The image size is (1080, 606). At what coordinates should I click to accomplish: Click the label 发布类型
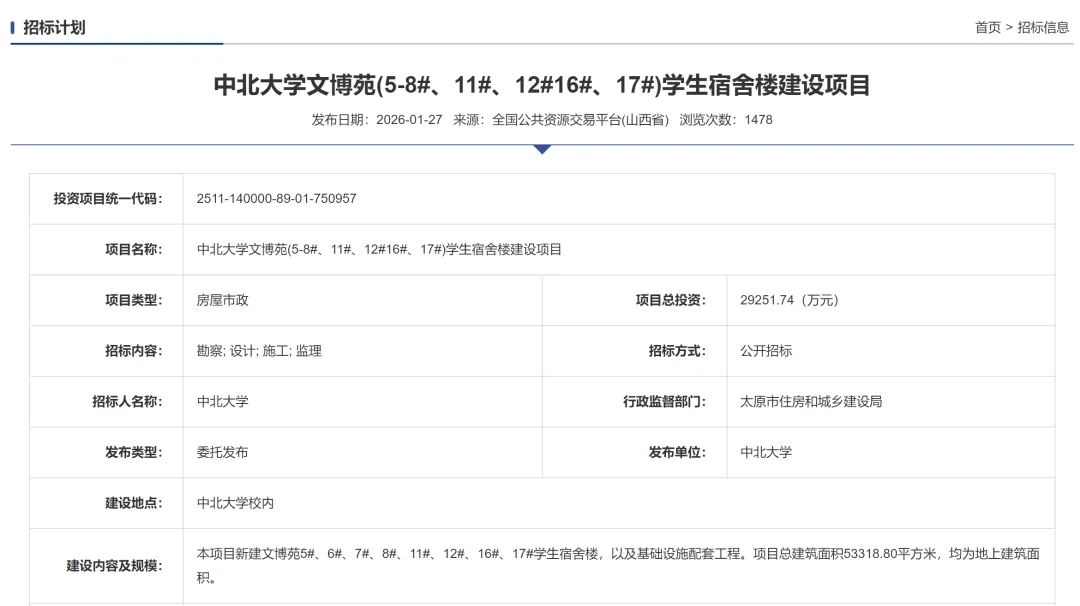pyautogui.click(x=134, y=452)
